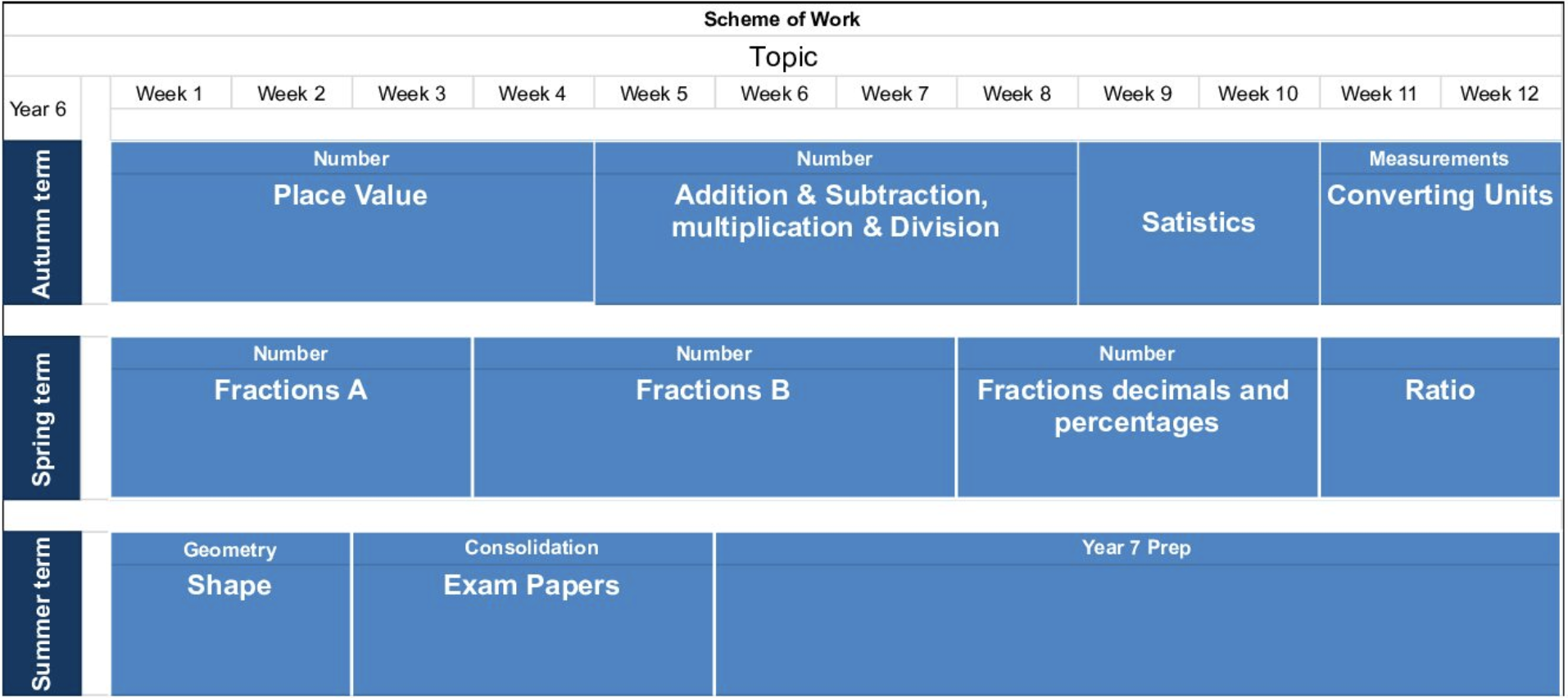This screenshot has height=698, width=1568.
Task: Select the Summer term row label
Action: [x=41, y=614]
